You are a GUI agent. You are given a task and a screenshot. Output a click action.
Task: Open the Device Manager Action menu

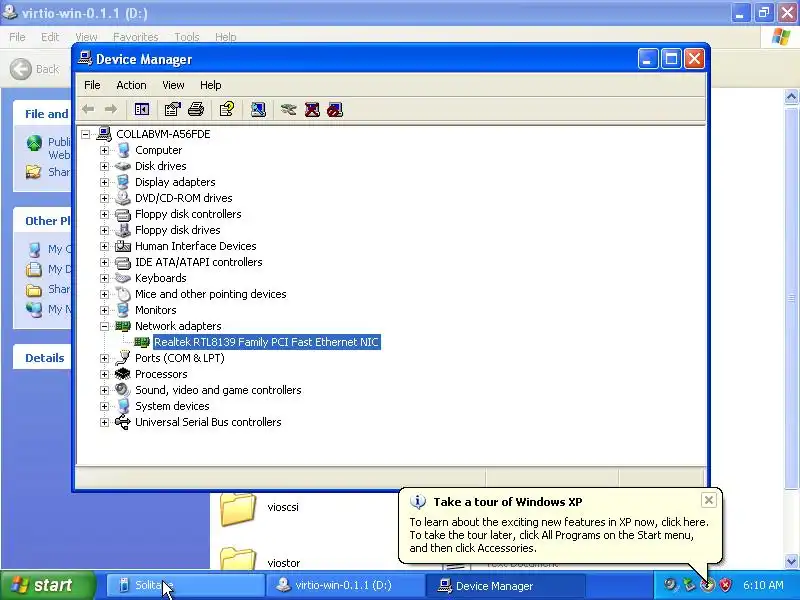click(131, 85)
